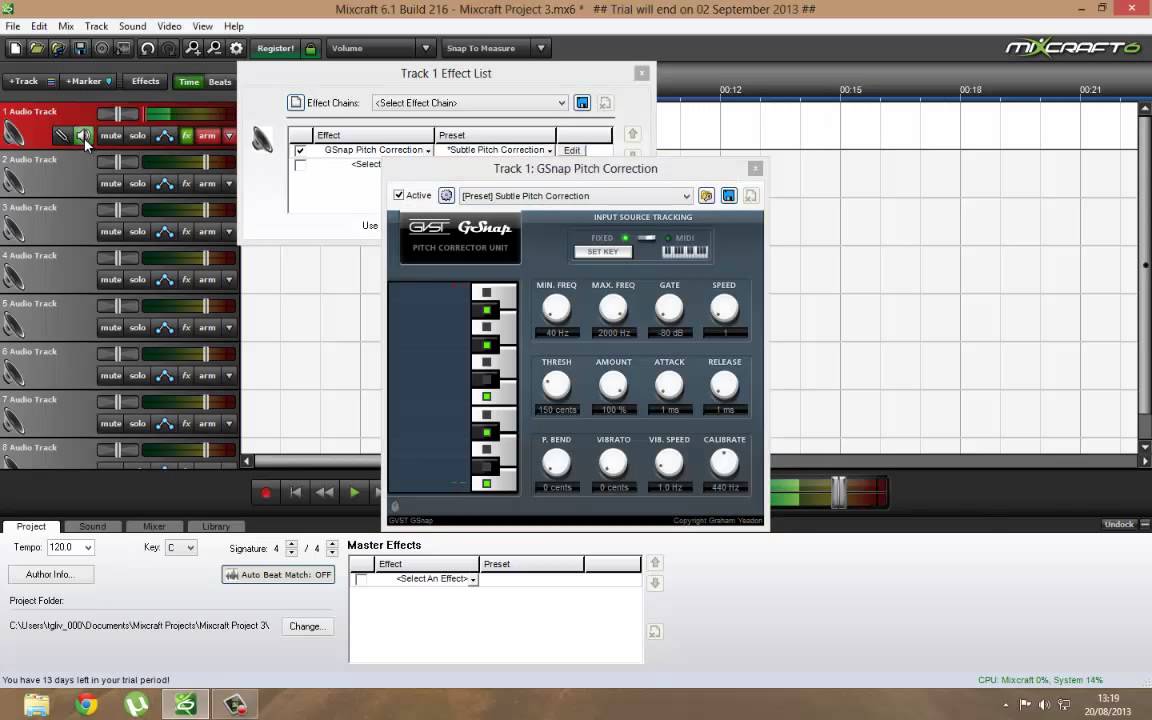Screen dimensions: 1152x720
Task: Switch to the Library tab
Action: [216, 526]
